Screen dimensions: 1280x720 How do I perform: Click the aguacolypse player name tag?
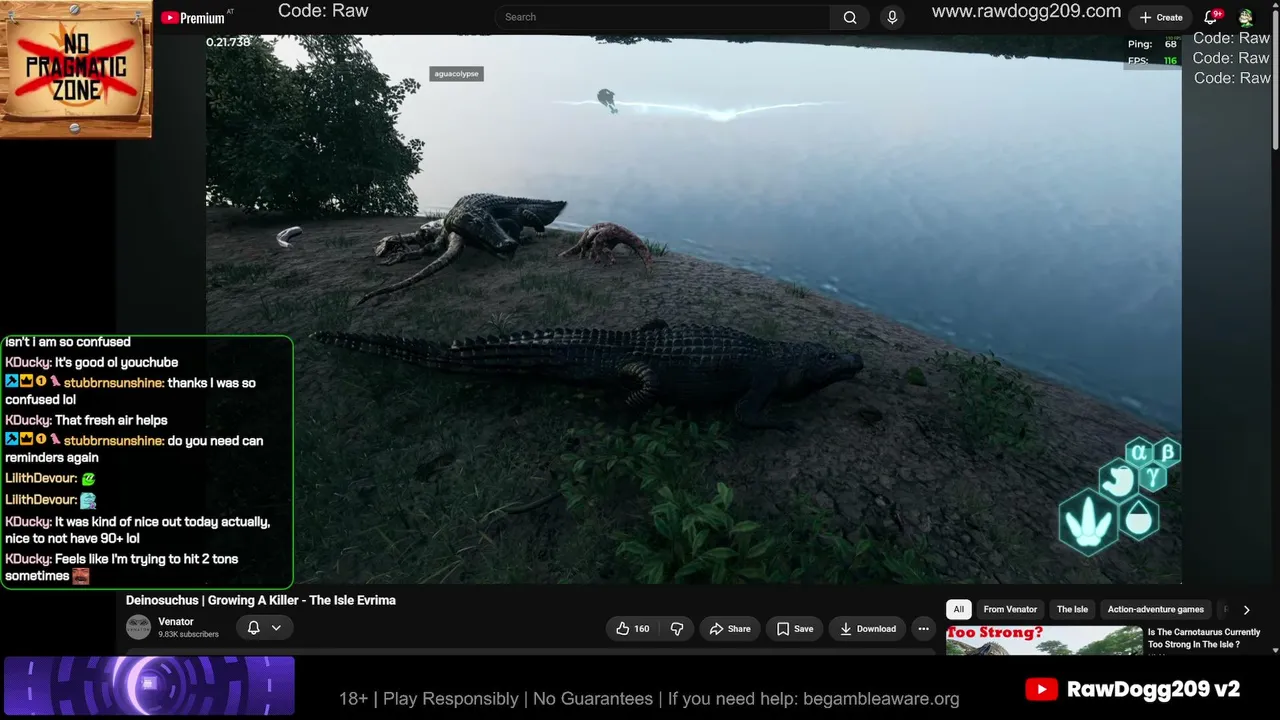(x=456, y=74)
